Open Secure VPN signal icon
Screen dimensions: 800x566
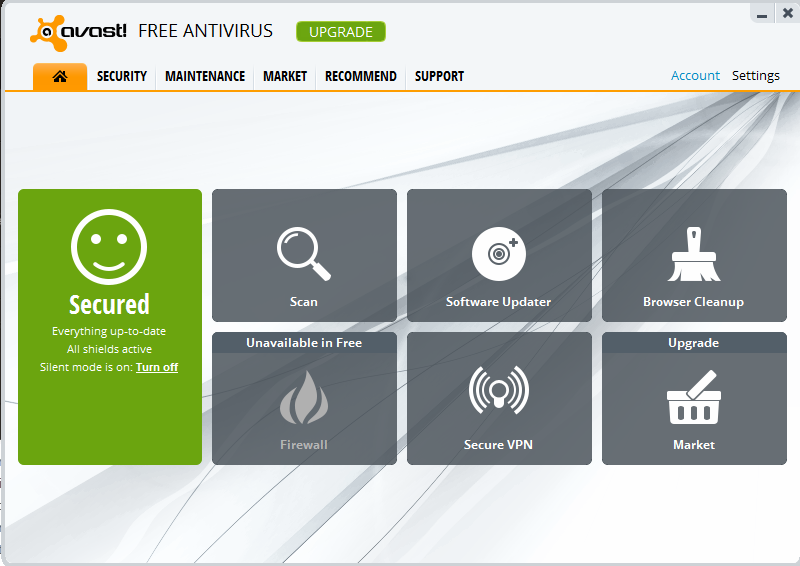[x=498, y=390]
